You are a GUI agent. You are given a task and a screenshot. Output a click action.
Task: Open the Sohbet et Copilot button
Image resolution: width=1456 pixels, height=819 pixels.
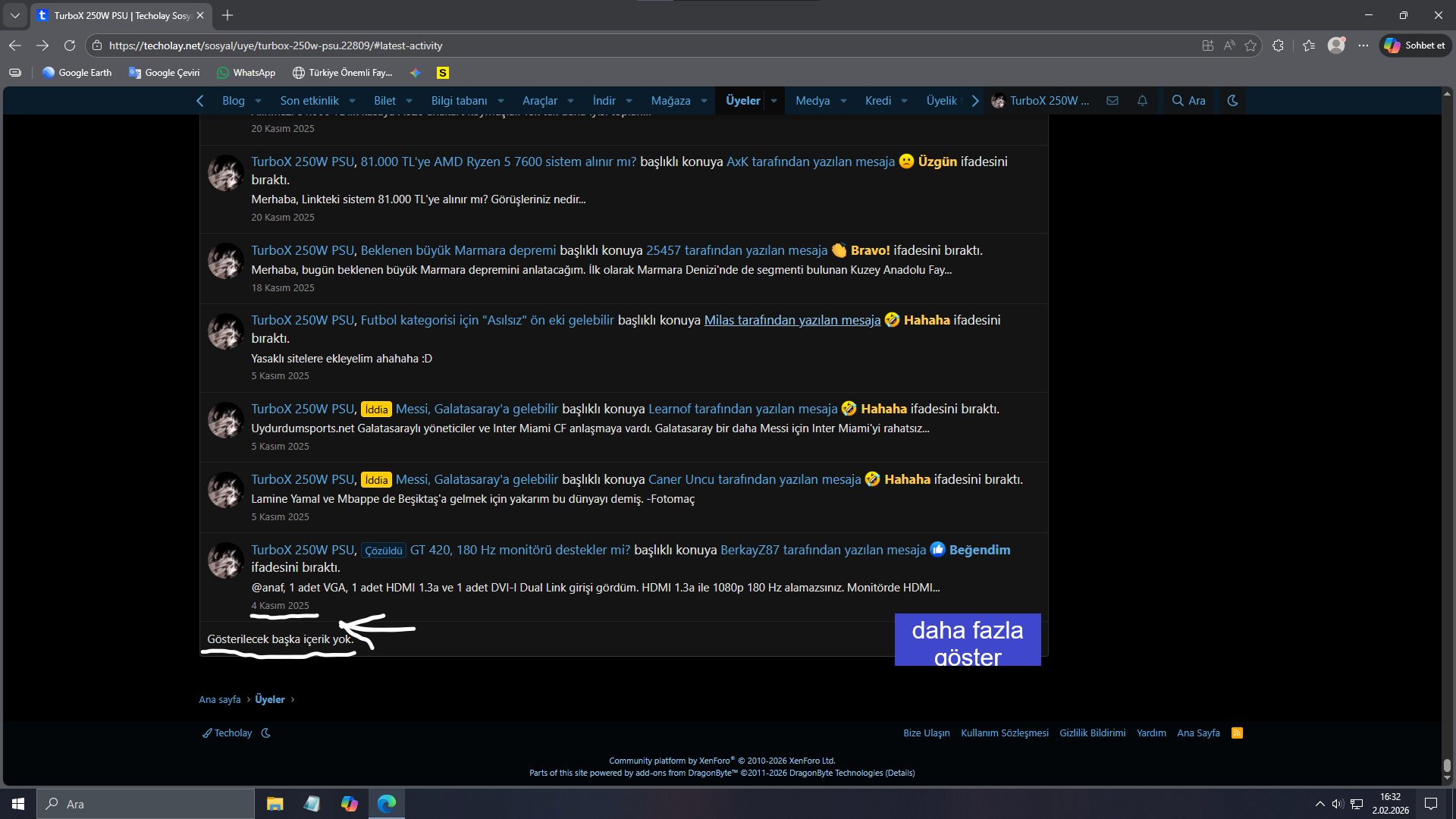pos(1415,45)
